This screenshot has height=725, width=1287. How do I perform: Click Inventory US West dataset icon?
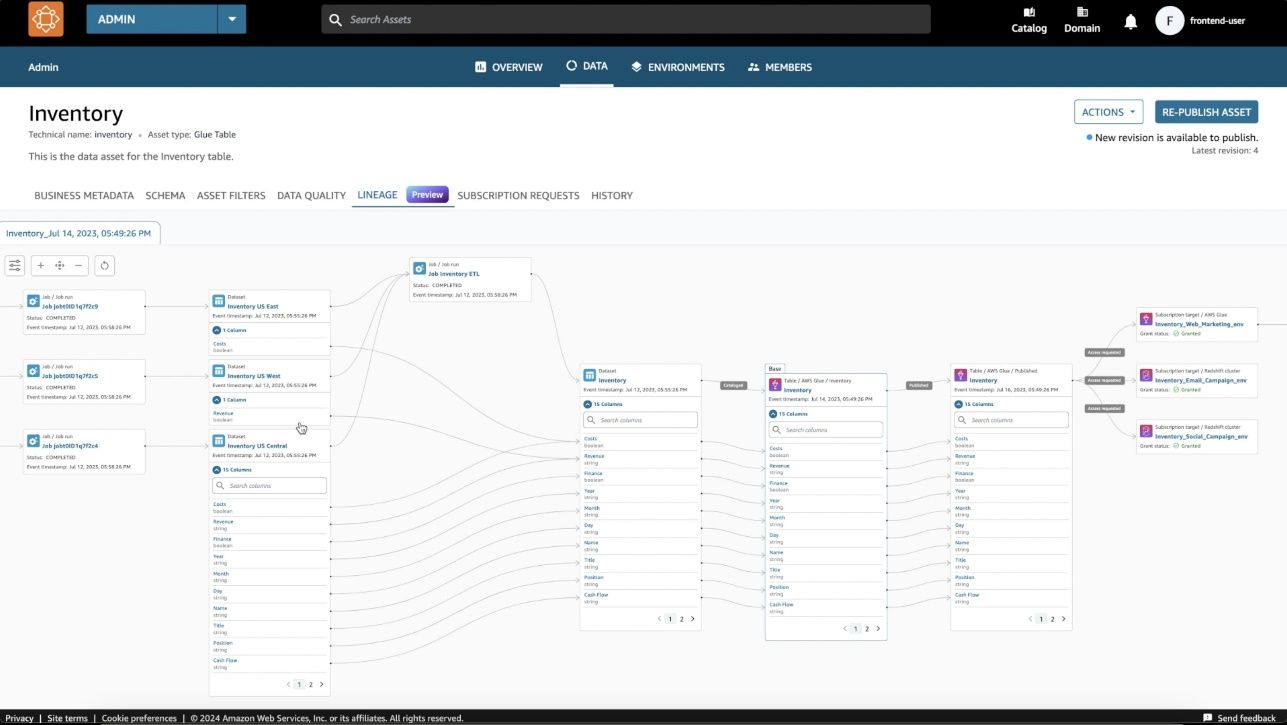pos(219,370)
